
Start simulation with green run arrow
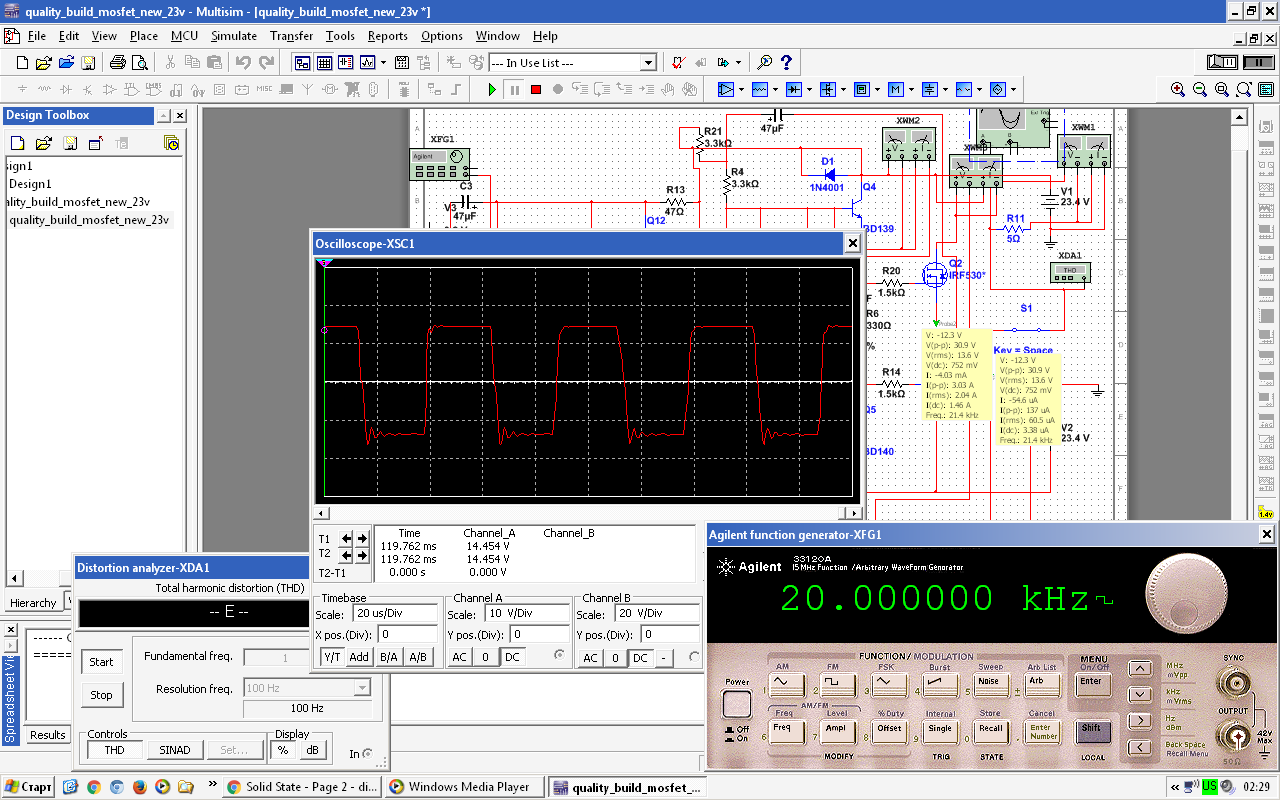pos(492,89)
